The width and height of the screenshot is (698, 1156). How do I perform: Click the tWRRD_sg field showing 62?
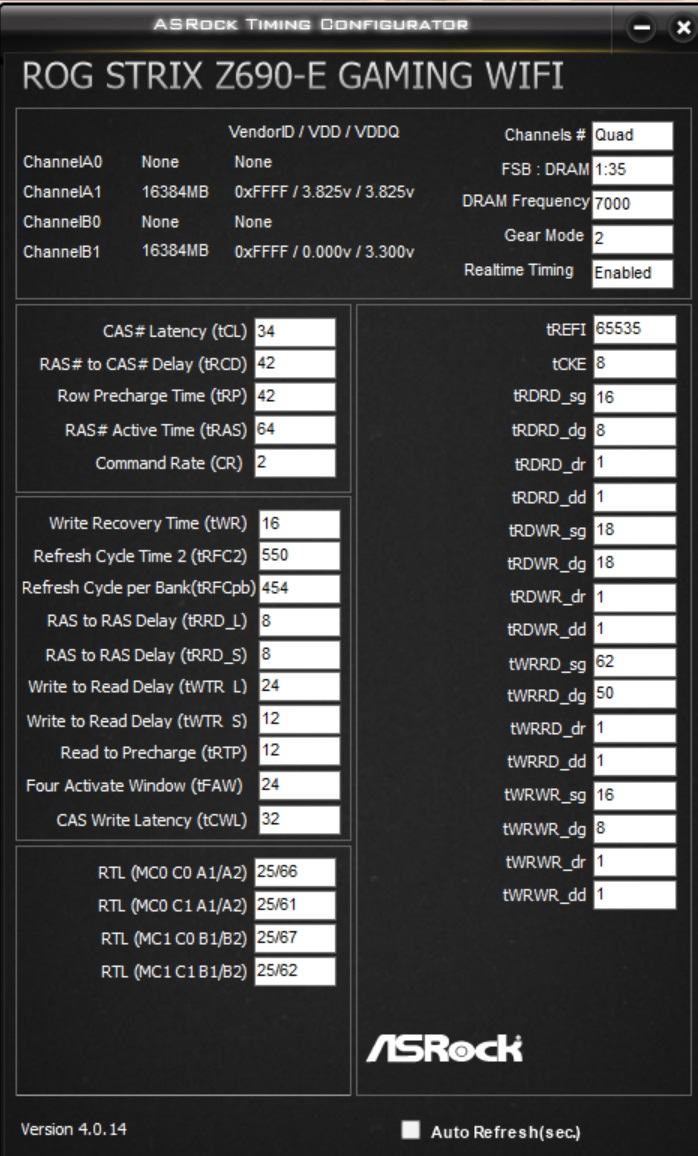pos(634,662)
